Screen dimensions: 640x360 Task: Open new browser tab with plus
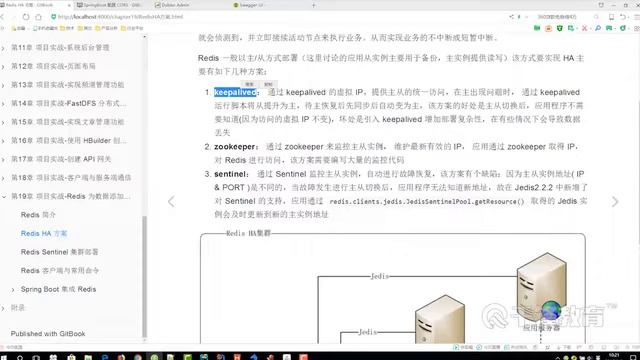[313, 5]
